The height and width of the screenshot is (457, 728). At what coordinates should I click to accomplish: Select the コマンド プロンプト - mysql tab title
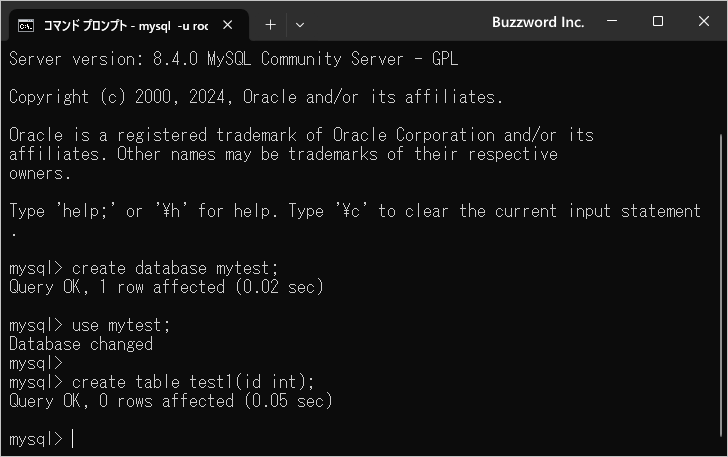126,26
